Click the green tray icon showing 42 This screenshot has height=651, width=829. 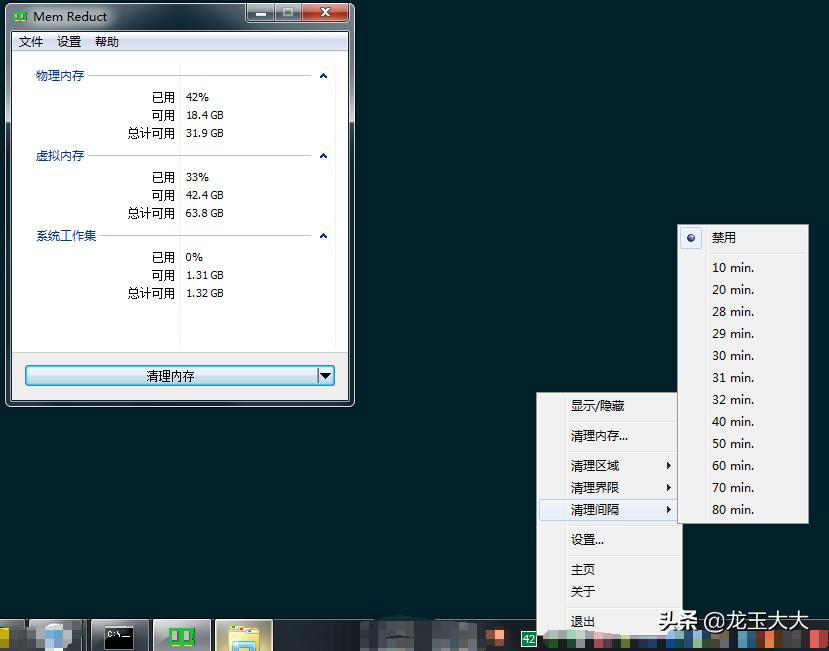tap(528, 637)
